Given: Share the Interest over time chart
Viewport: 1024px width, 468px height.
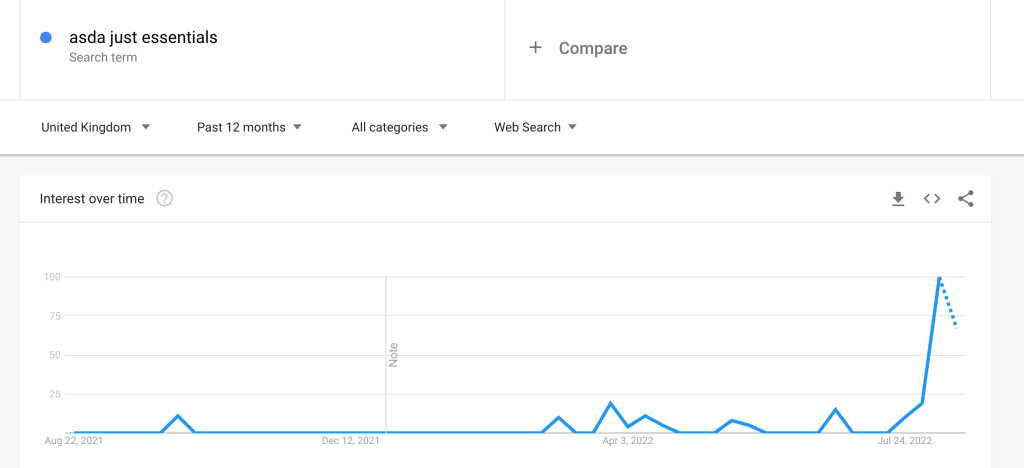Looking at the screenshot, I should pos(966,199).
